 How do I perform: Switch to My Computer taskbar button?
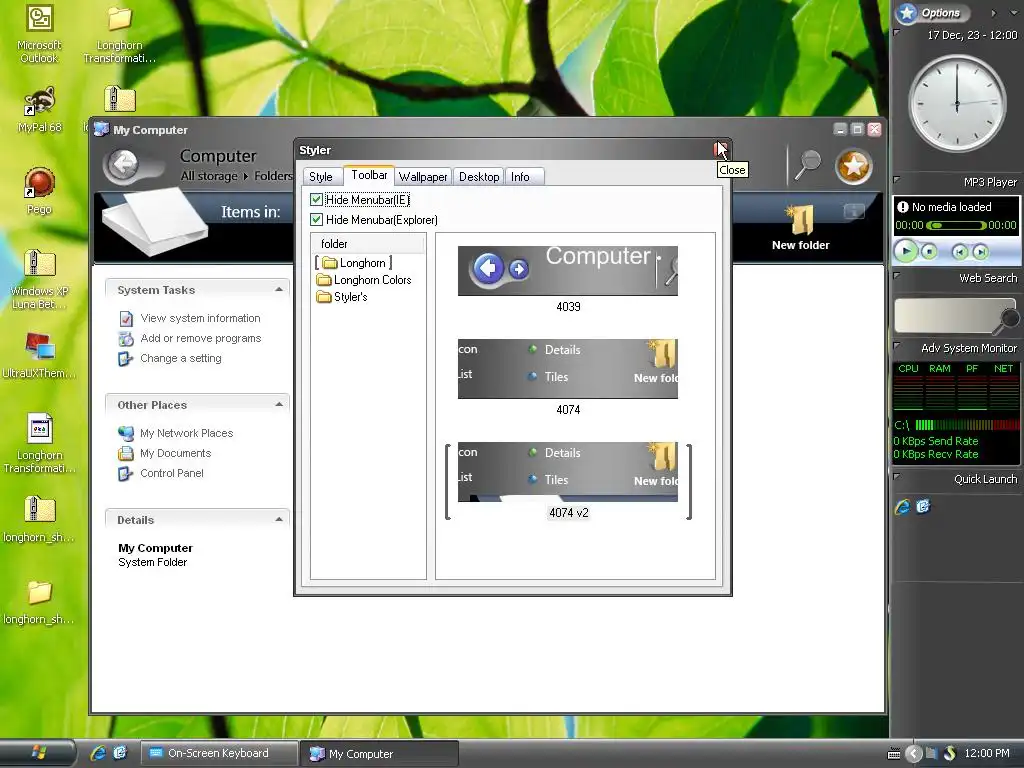point(379,754)
